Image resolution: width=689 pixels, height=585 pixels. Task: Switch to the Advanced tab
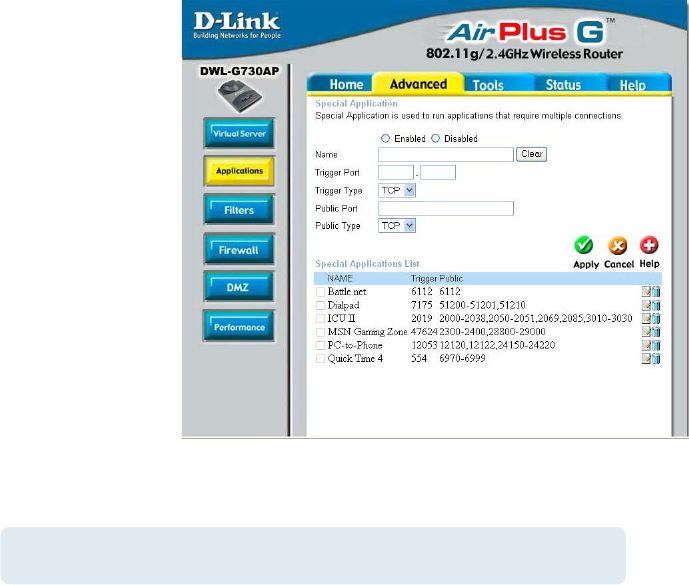[418, 84]
